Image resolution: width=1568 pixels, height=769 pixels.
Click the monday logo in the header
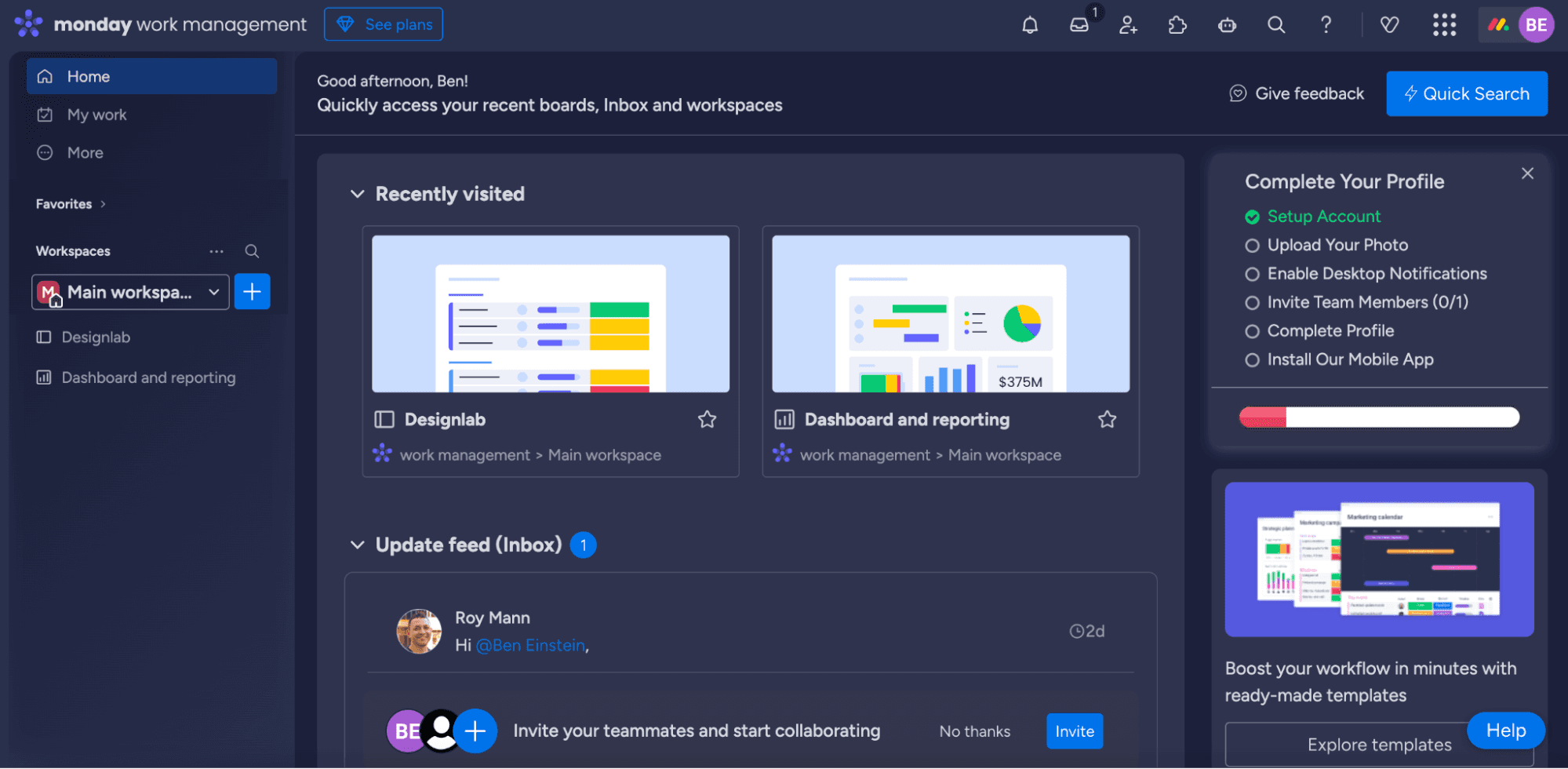28,24
